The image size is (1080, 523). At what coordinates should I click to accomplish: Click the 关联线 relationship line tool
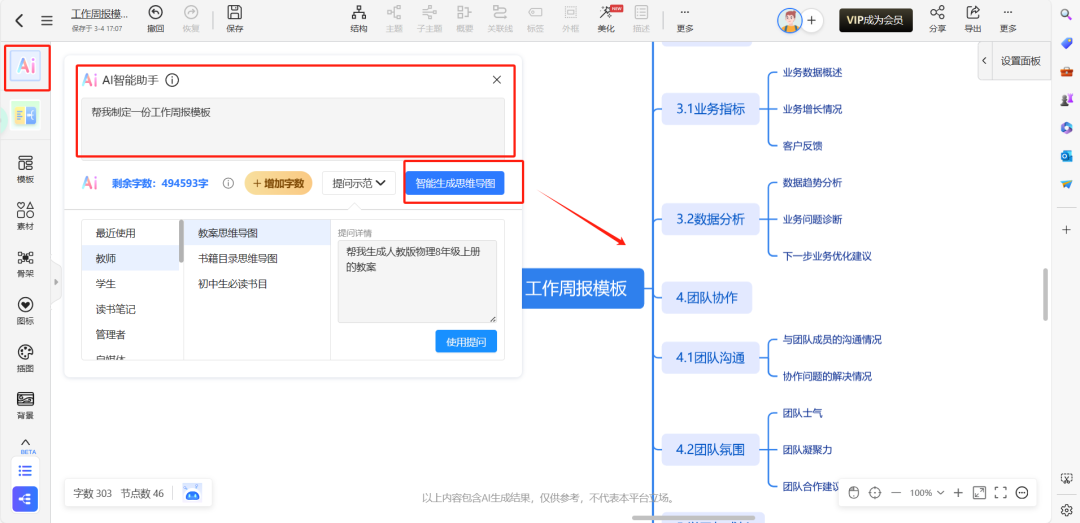coord(500,19)
